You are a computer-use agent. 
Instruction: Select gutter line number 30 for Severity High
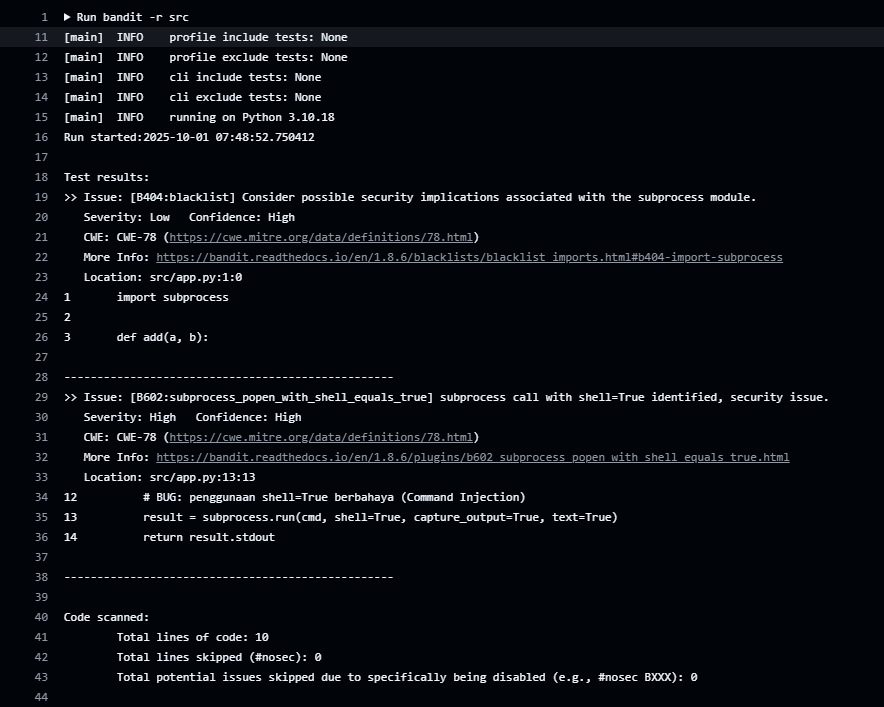point(41,417)
